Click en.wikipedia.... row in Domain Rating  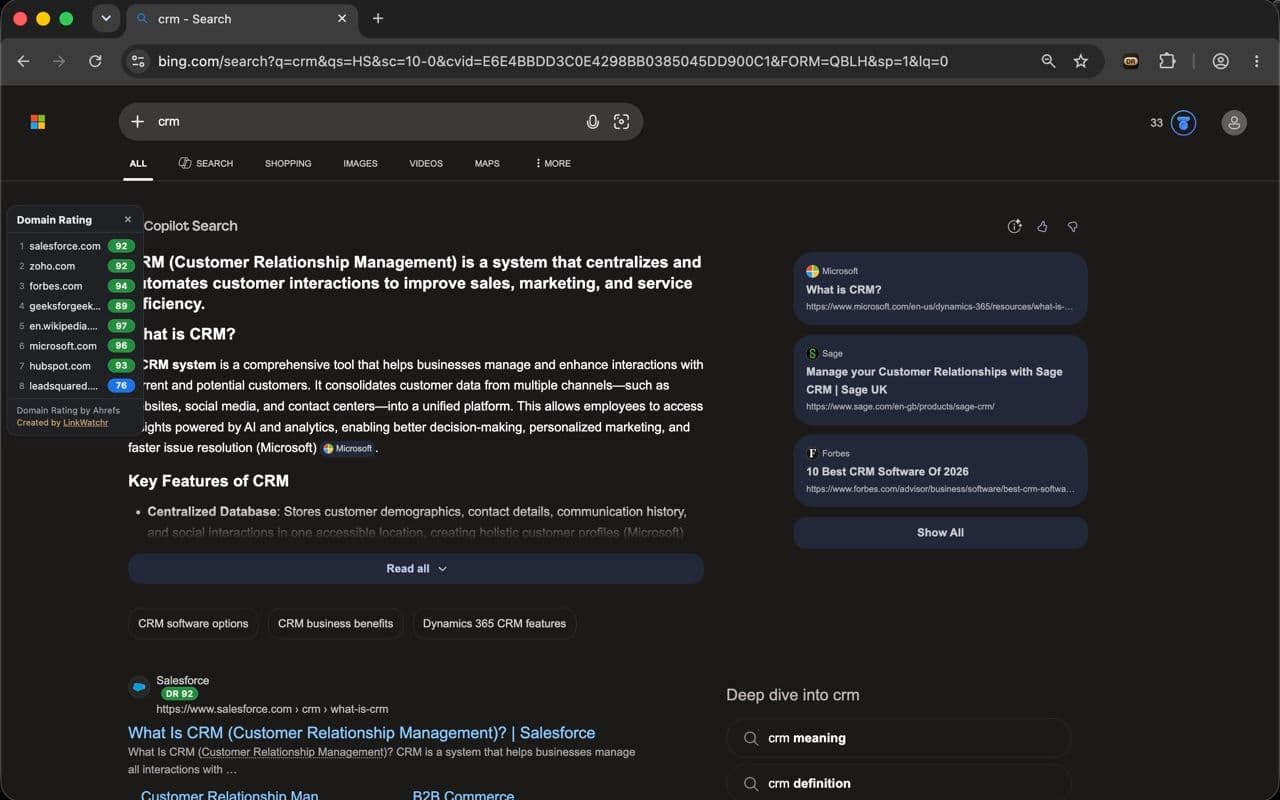pos(75,326)
